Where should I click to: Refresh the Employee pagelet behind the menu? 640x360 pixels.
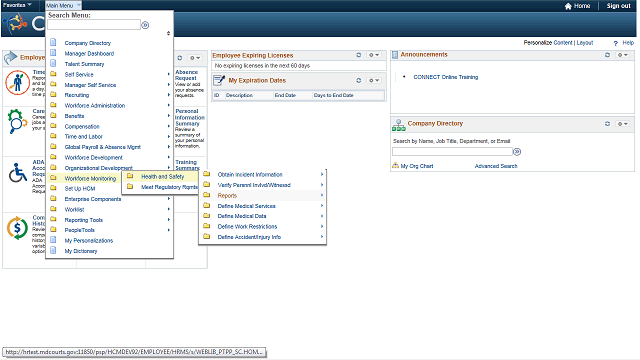click(x=180, y=58)
